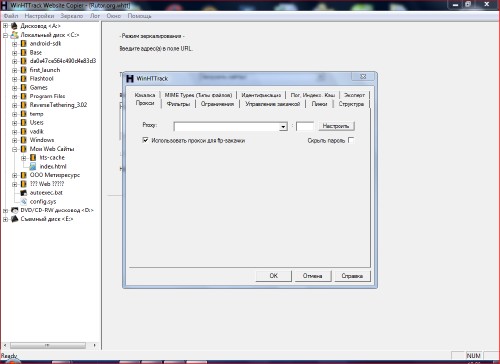
Task: Click the OK button
Action: click(x=274, y=276)
